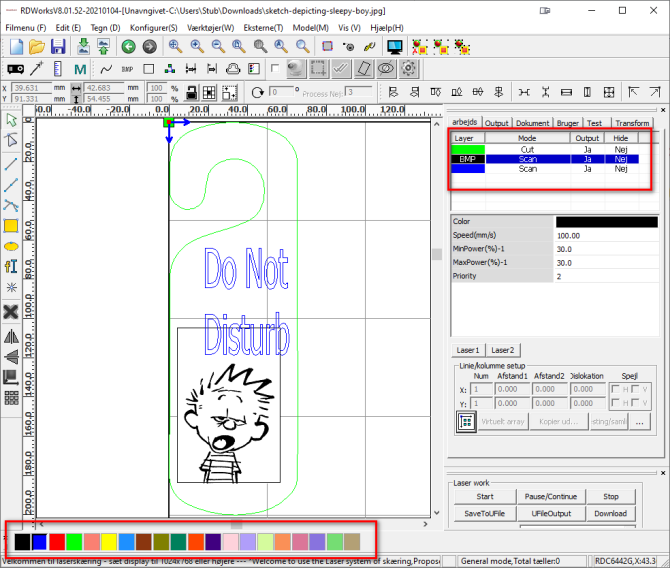Image resolution: width=670 pixels, height=568 pixels.
Task: Open the Konfigurer(S) menu
Action: click(x=153, y=28)
